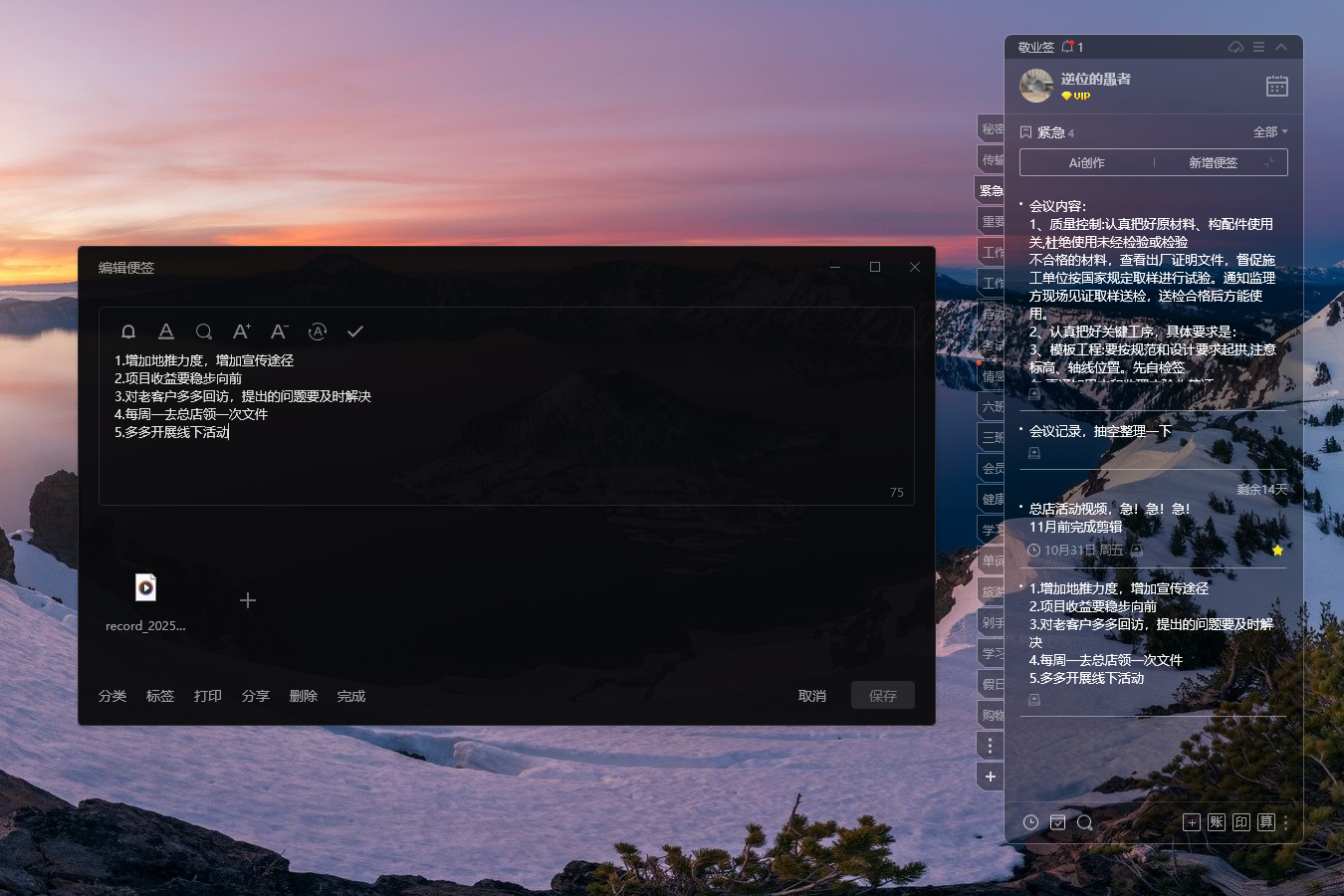Increase font size with A+ icon

click(x=241, y=332)
